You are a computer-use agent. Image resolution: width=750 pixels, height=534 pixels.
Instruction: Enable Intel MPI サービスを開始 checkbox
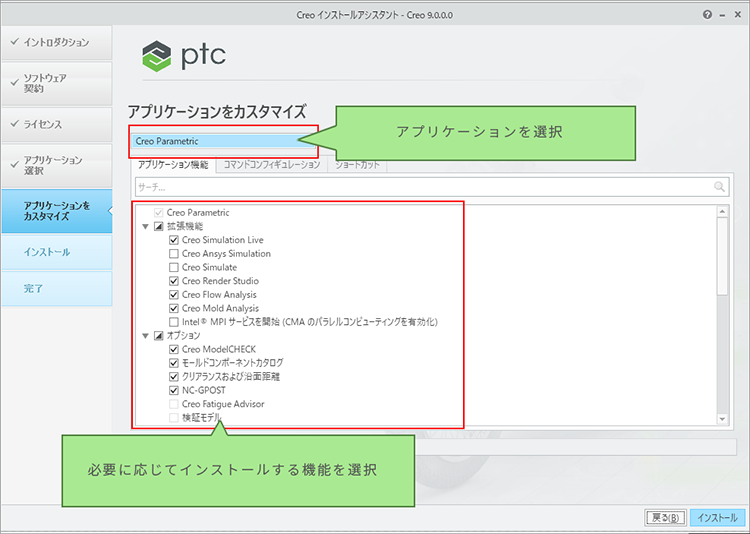(174, 322)
